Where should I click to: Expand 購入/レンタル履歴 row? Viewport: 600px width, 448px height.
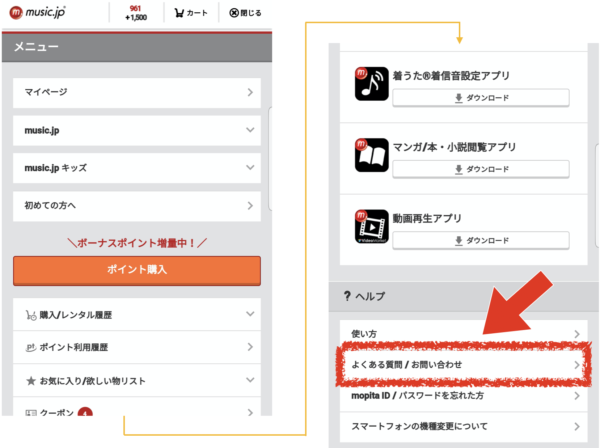tap(137, 314)
